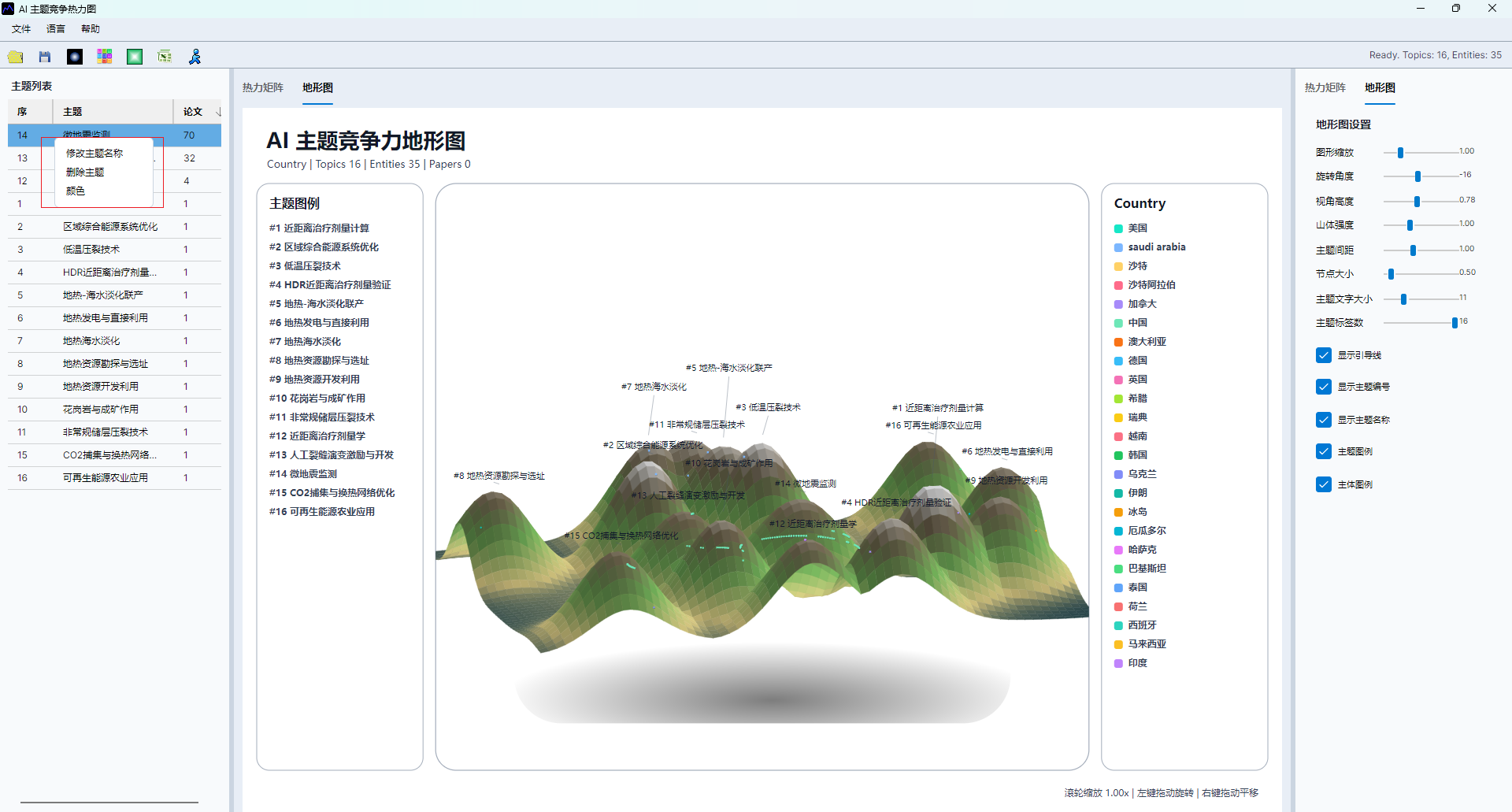1512x812 pixels.
Task: Click the 美国 country color swatch
Action: click(x=1118, y=228)
